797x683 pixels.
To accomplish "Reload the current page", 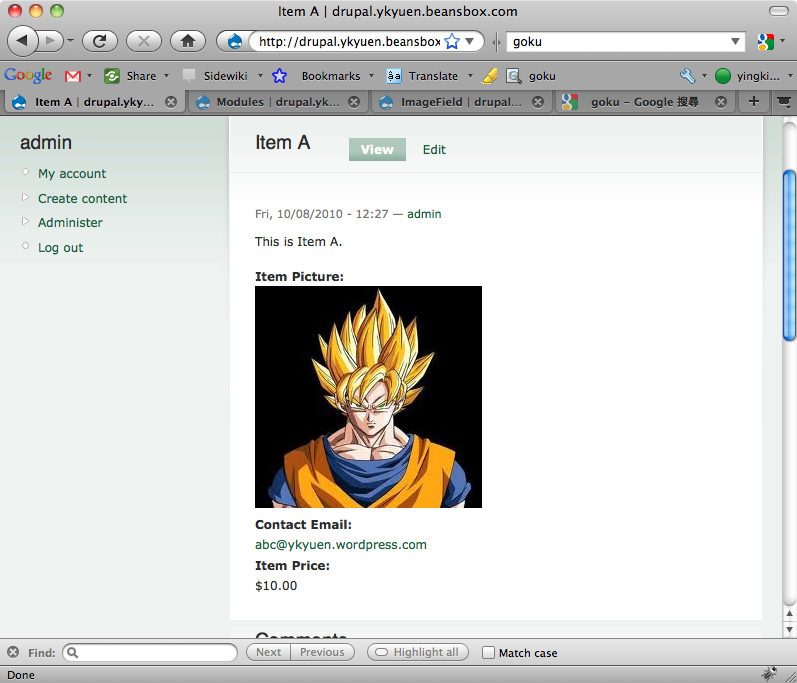I will coord(100,41).
